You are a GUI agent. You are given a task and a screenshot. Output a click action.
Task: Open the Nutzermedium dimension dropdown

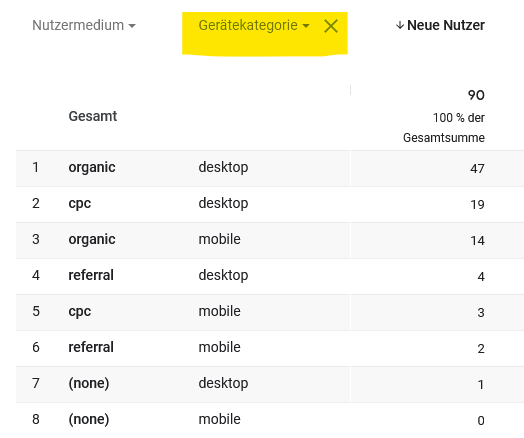[84, 25]
